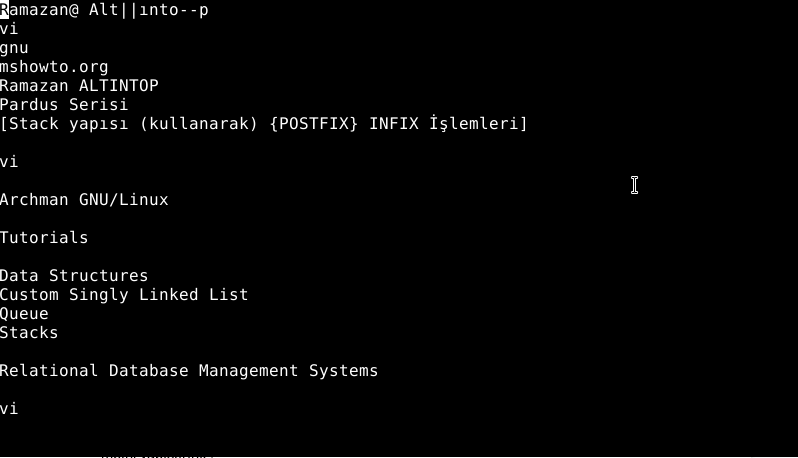
Task: Click the highlighted cursor block on letter R
Action: (x=5, y=10)
